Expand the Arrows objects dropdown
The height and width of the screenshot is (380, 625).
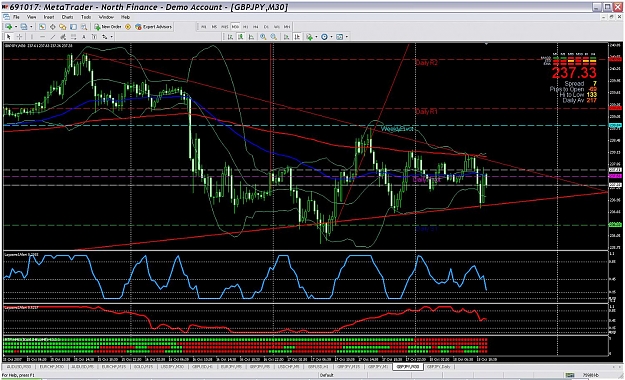112,37
